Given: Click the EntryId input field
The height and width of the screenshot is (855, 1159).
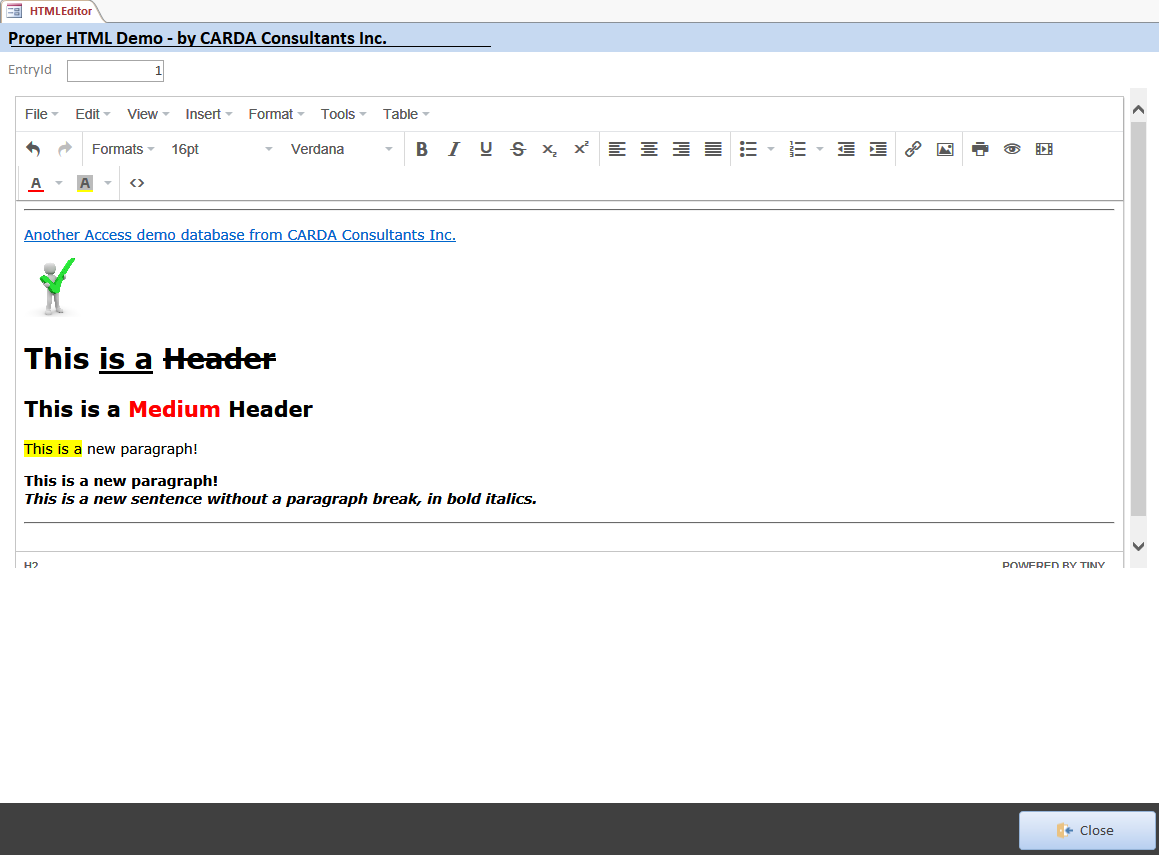Looking at the screenshot, I should (x=115, y=71).
